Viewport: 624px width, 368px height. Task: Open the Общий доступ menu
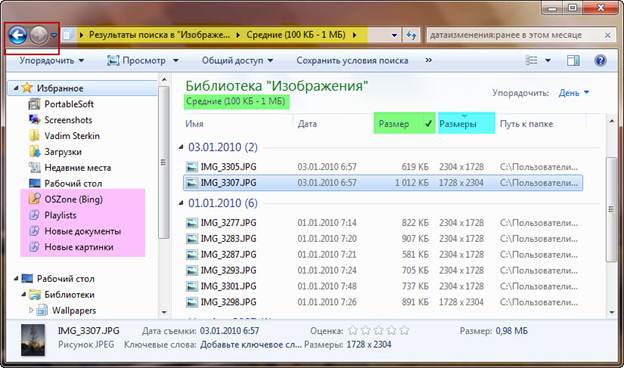pos(237,60)
